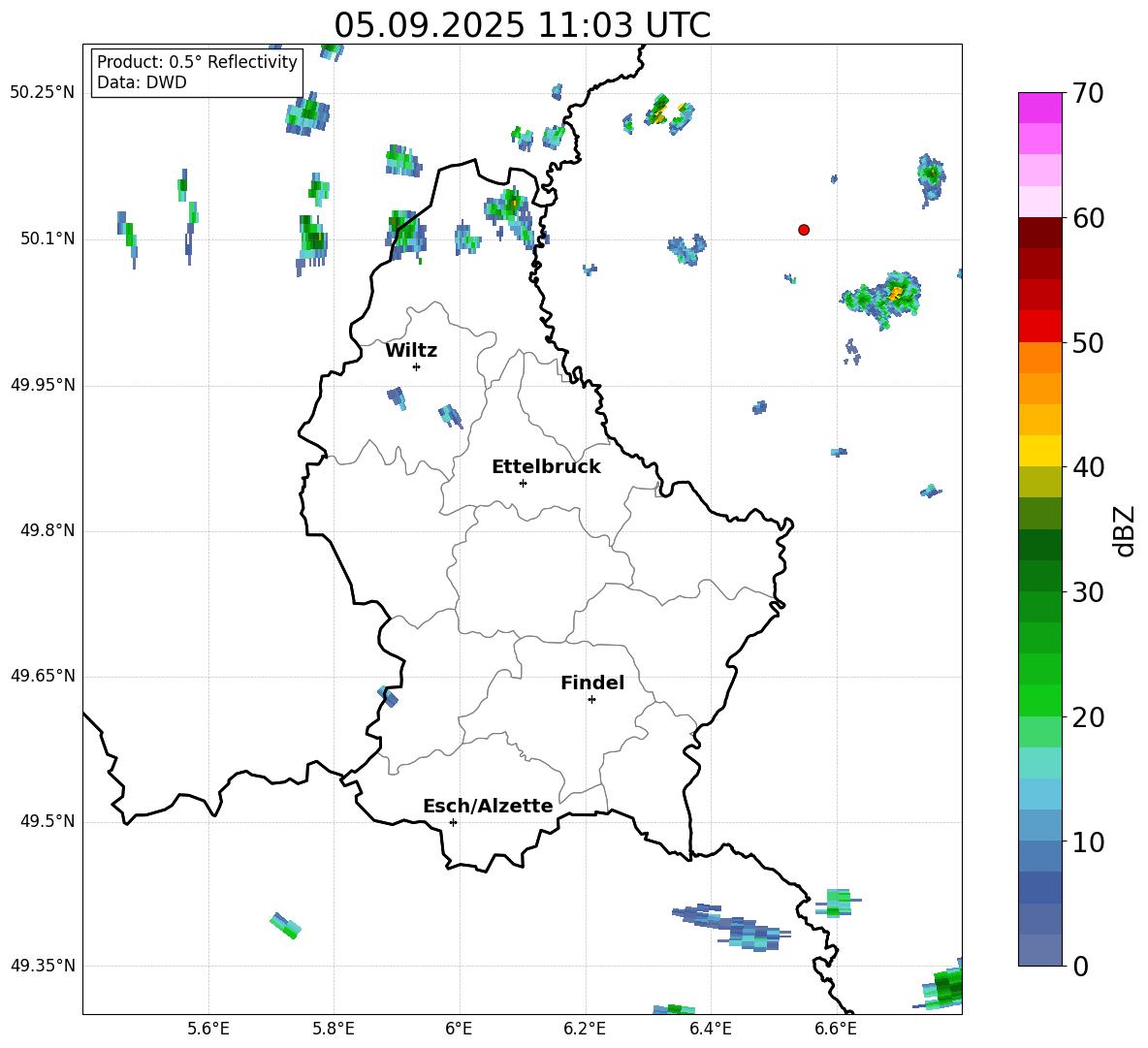Pick the bright magenta swatch atop the colorbar

click(1040, 108)
